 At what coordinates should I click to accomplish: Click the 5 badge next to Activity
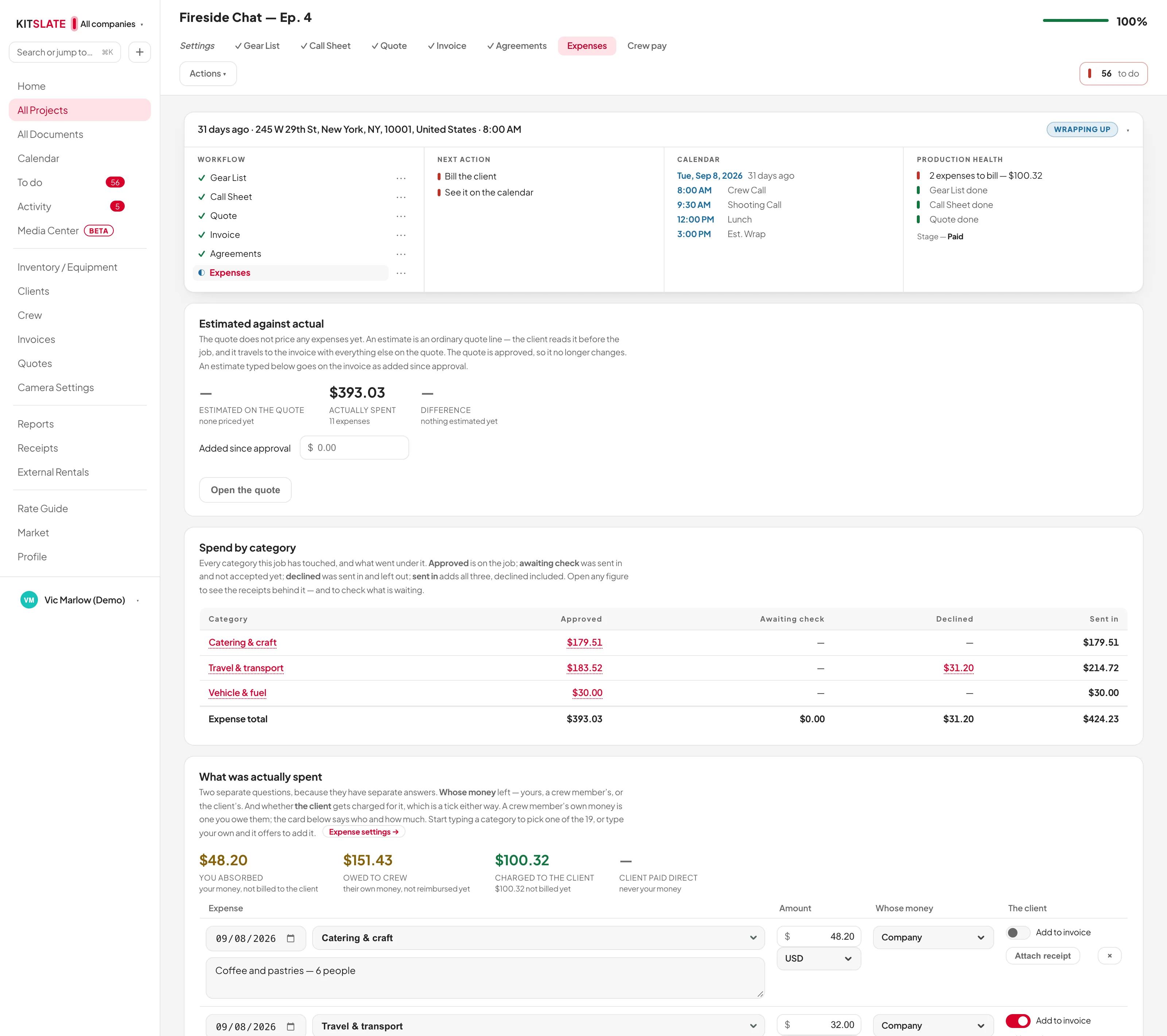click(x=117, y=206)
